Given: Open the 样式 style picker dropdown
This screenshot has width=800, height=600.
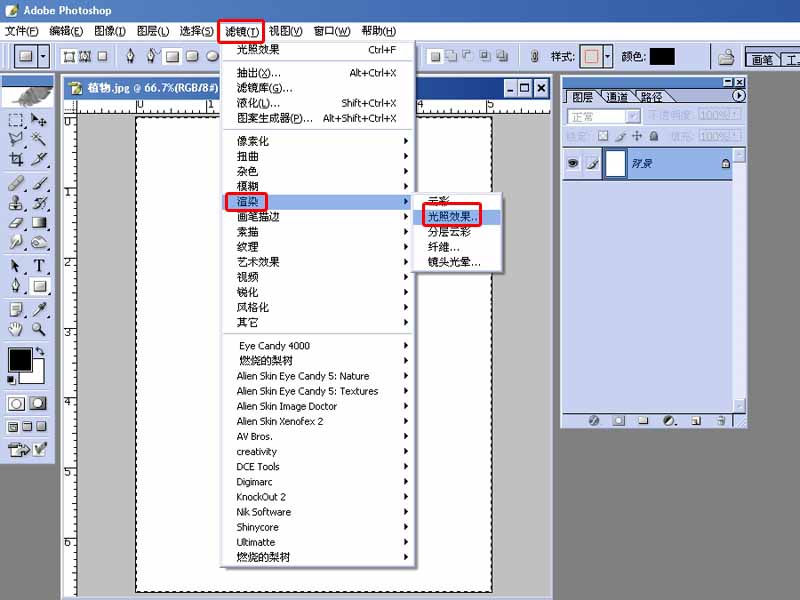Looking at the screenshot, I should 607,57.
